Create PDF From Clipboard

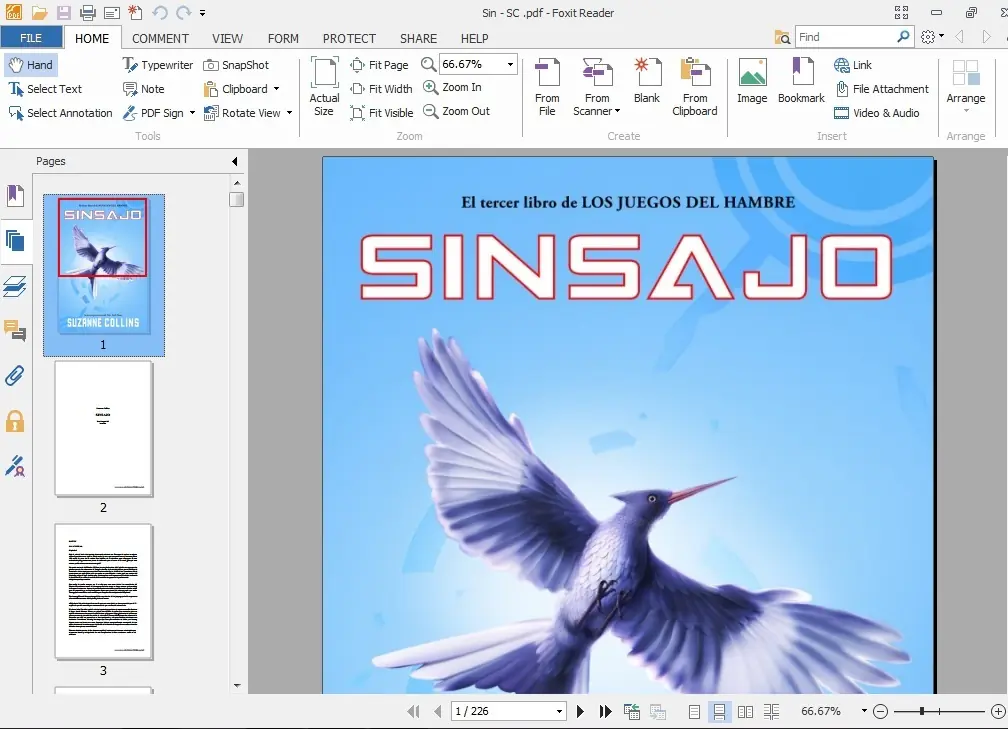pyautogui.click(x=695, y=86)
